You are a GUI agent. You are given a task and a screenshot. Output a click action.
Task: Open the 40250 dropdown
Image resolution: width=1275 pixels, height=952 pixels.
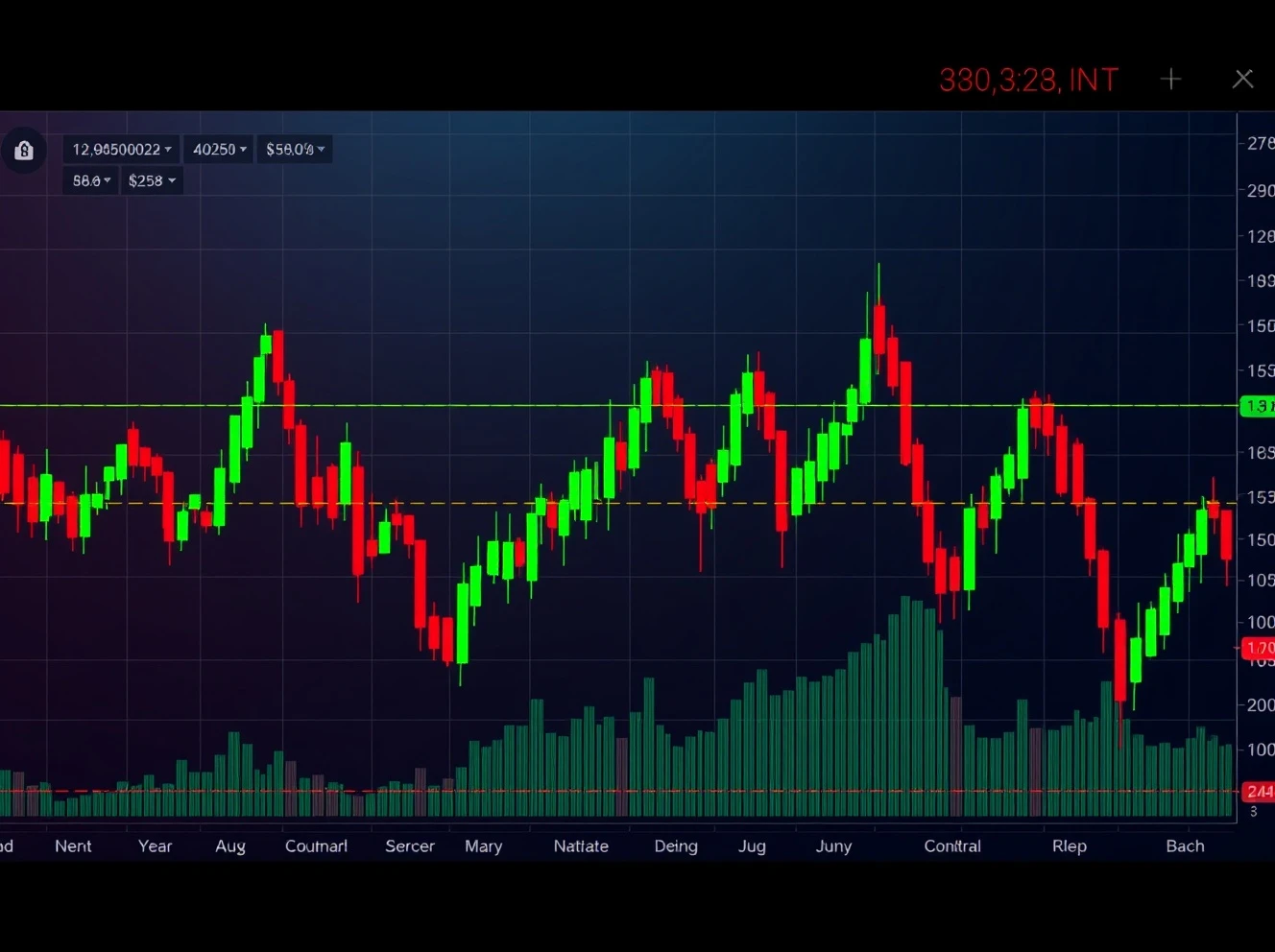(218, 149)
